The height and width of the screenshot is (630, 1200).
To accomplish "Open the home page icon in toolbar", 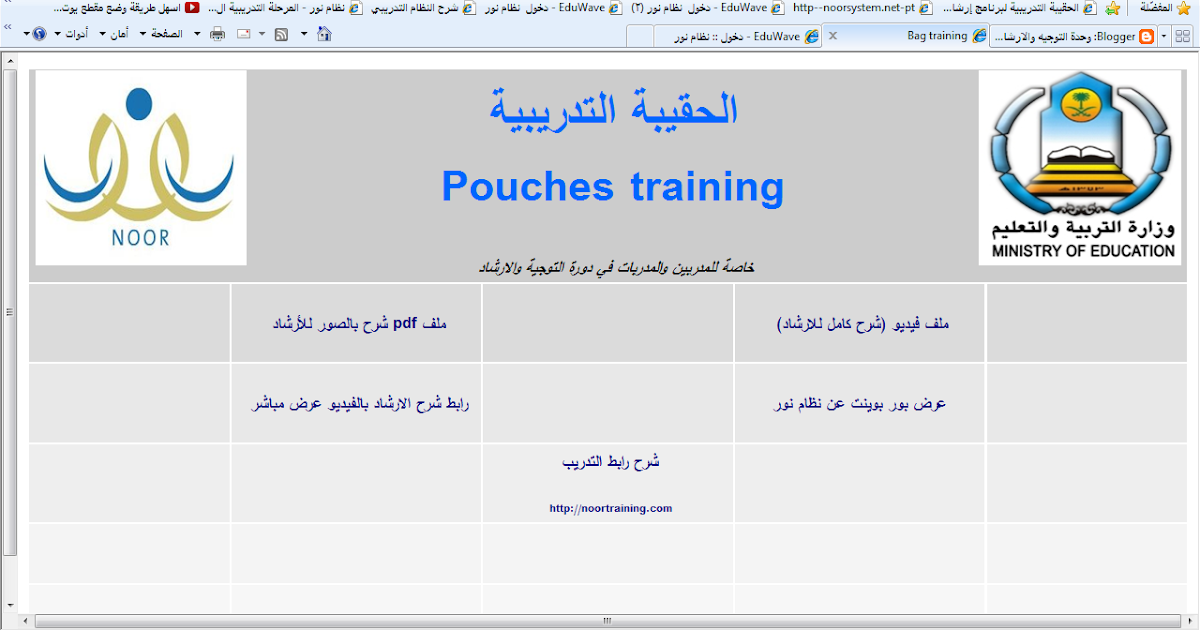I will click(x=324, y=34).
